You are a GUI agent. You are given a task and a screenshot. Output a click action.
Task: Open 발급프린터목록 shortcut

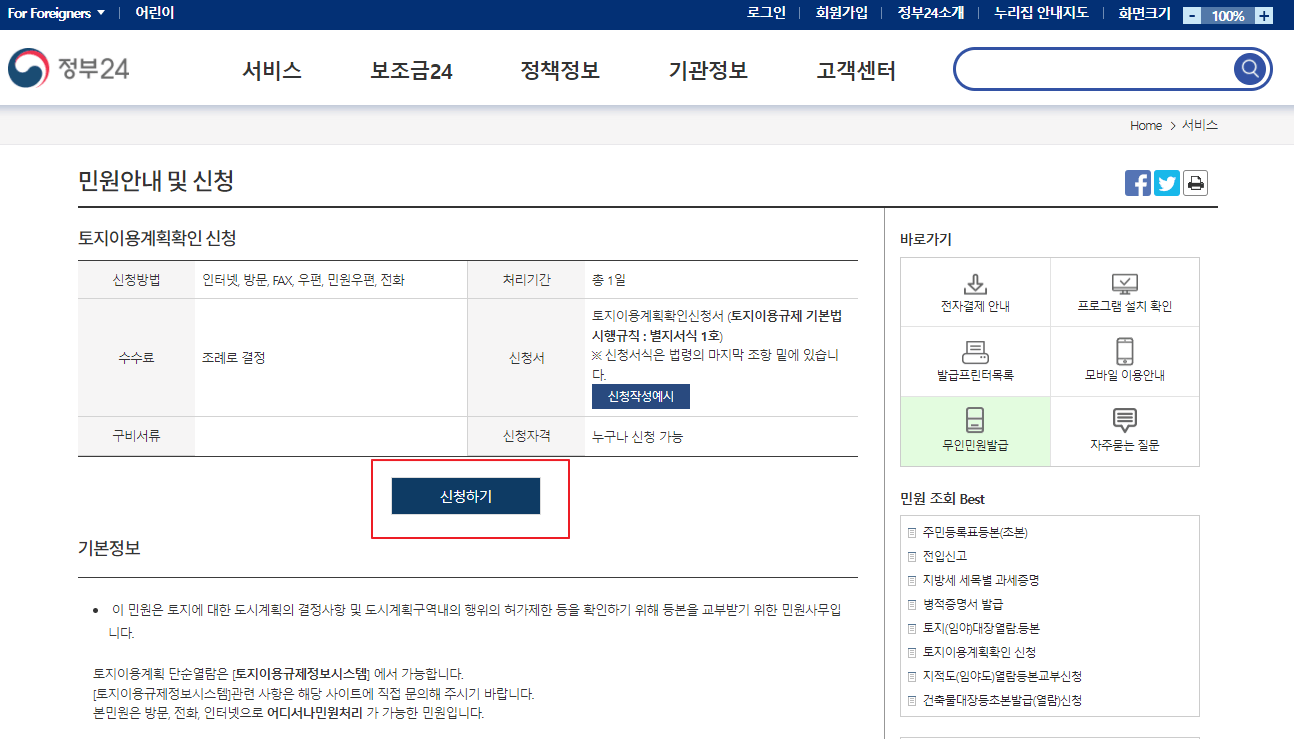tap(975, 361)
